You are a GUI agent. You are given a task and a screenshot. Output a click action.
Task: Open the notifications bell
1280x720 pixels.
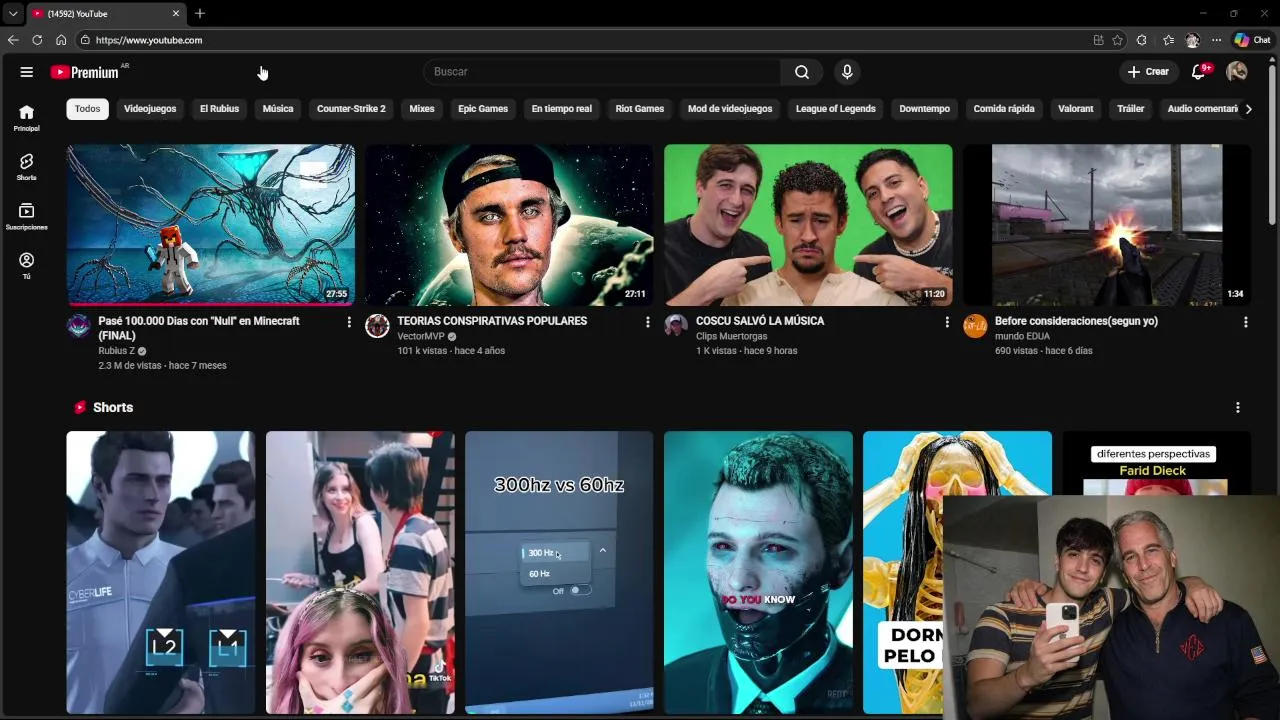tap(1199, 72)
